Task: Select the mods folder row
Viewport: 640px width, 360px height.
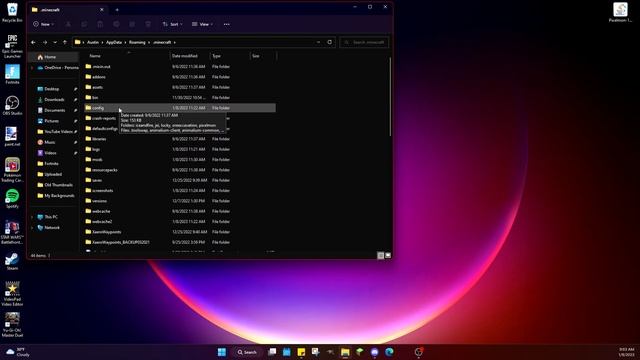Action: pyautogui.click(x=180, y=160)
